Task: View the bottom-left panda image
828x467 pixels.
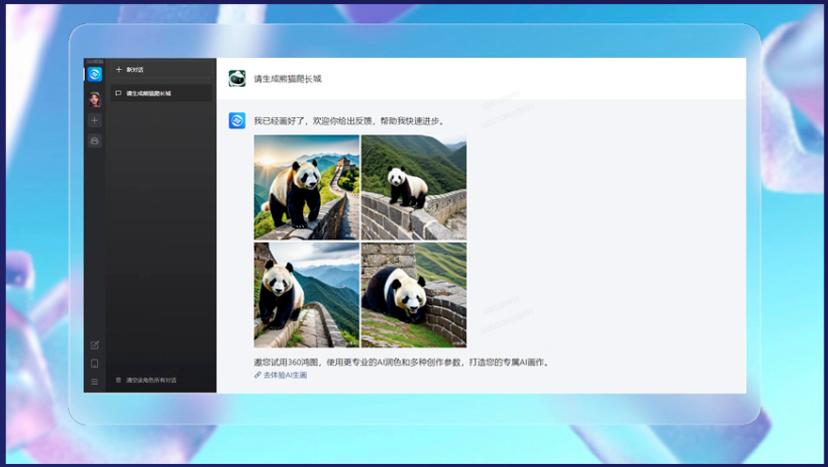Action: click(306, 294)
